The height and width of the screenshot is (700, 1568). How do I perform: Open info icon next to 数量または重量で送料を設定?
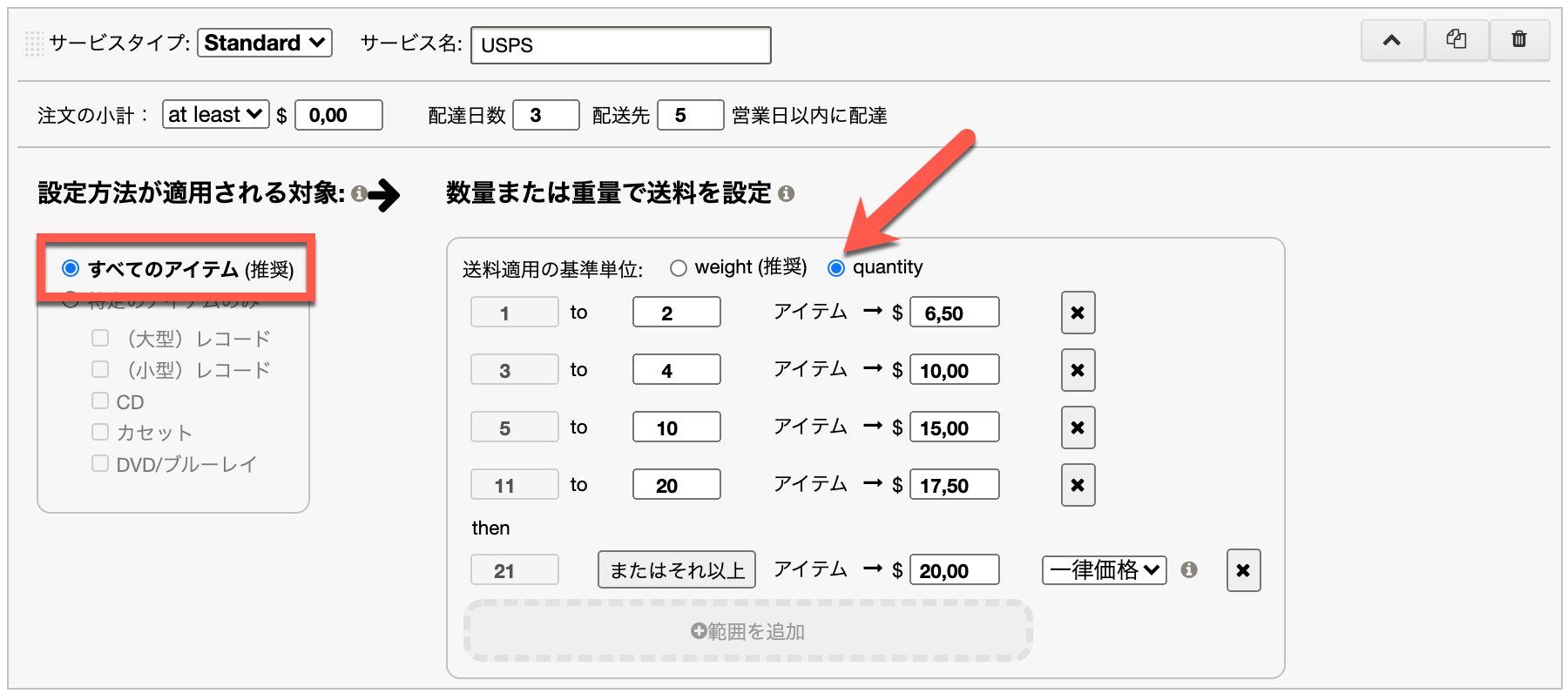(786, 193)
